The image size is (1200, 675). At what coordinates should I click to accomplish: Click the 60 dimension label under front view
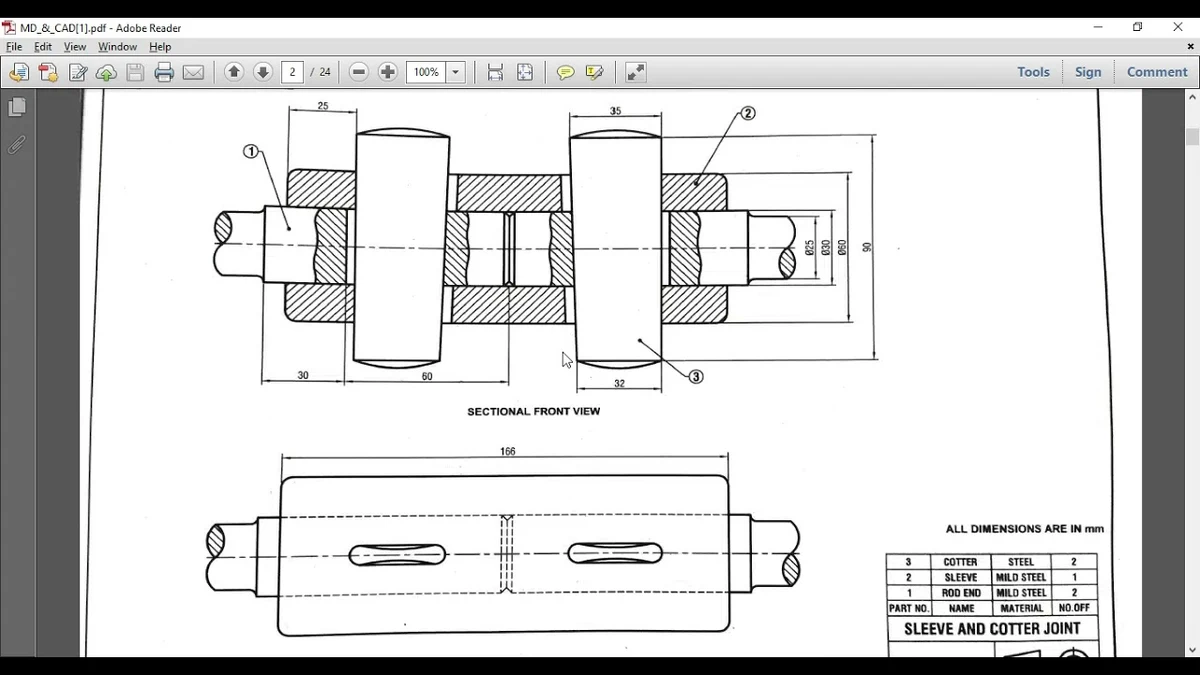pyautogui.click(x=427, y=377)
